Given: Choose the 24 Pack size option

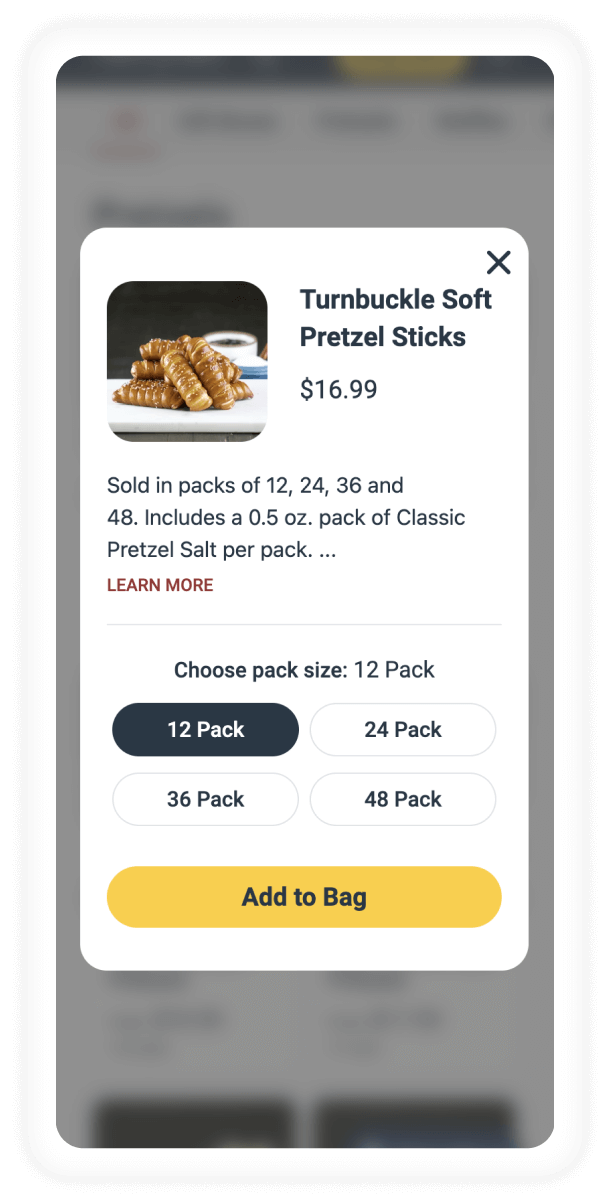Looking at the screenshot, I should tap(403, 730).
